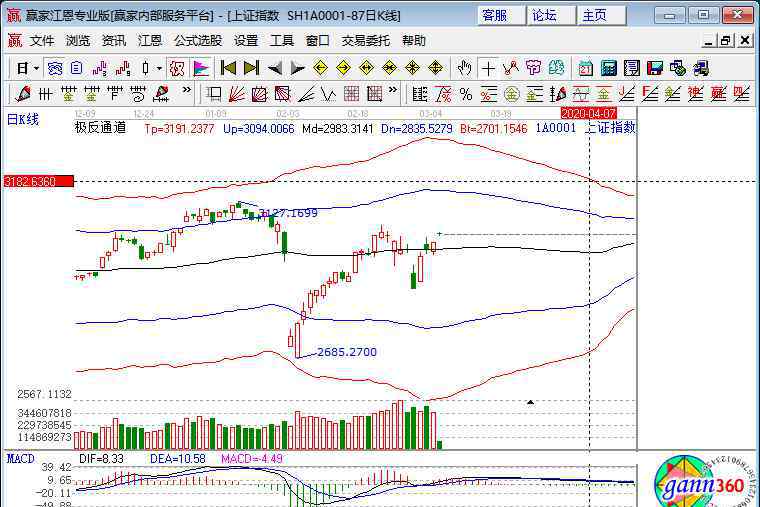Click the purple 节 toolbar icon
This screenshot has width=760, height=507.
point(533,68)
